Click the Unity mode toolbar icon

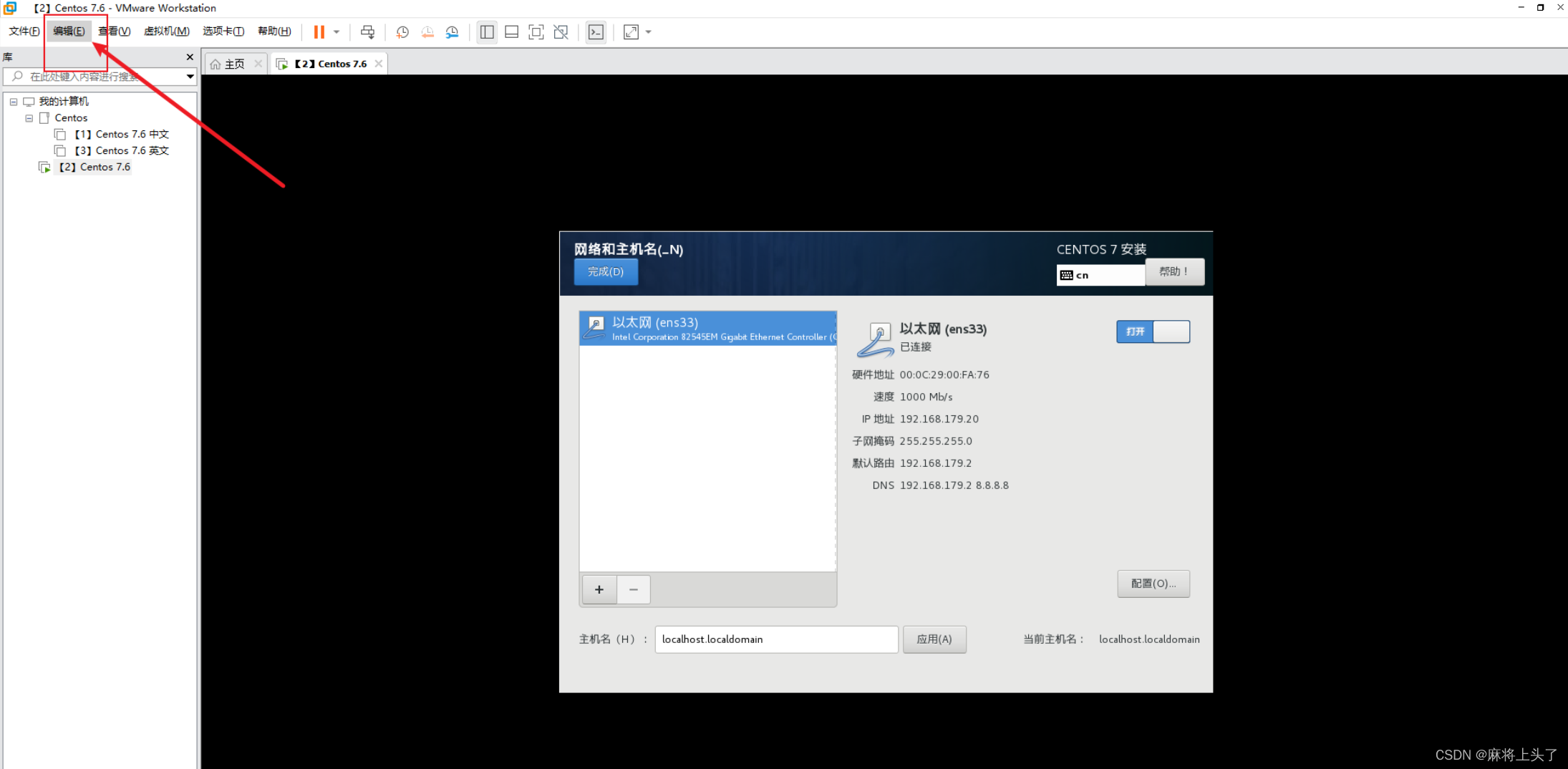point(561,32)
